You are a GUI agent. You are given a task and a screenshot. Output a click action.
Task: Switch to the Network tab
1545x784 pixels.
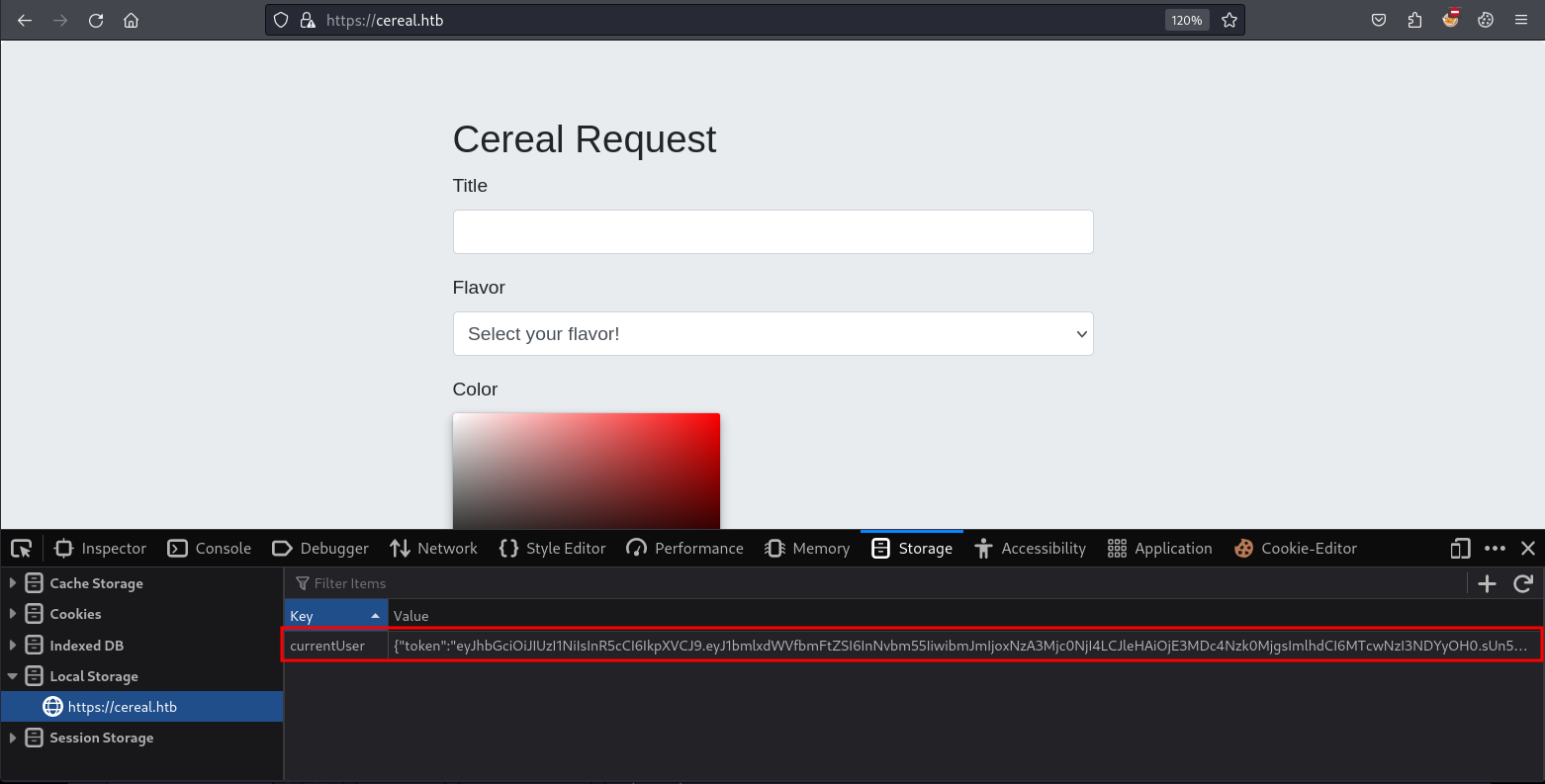coord(433,549)
